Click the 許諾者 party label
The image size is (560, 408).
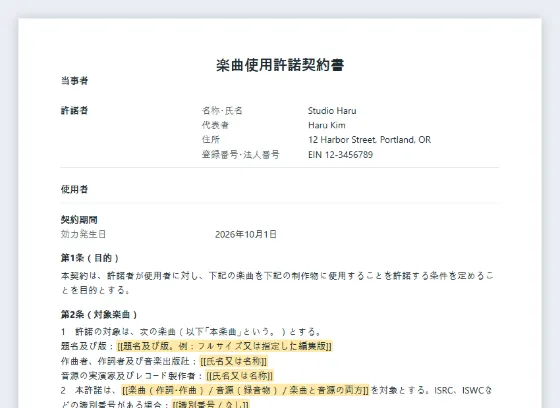(74, 110)
